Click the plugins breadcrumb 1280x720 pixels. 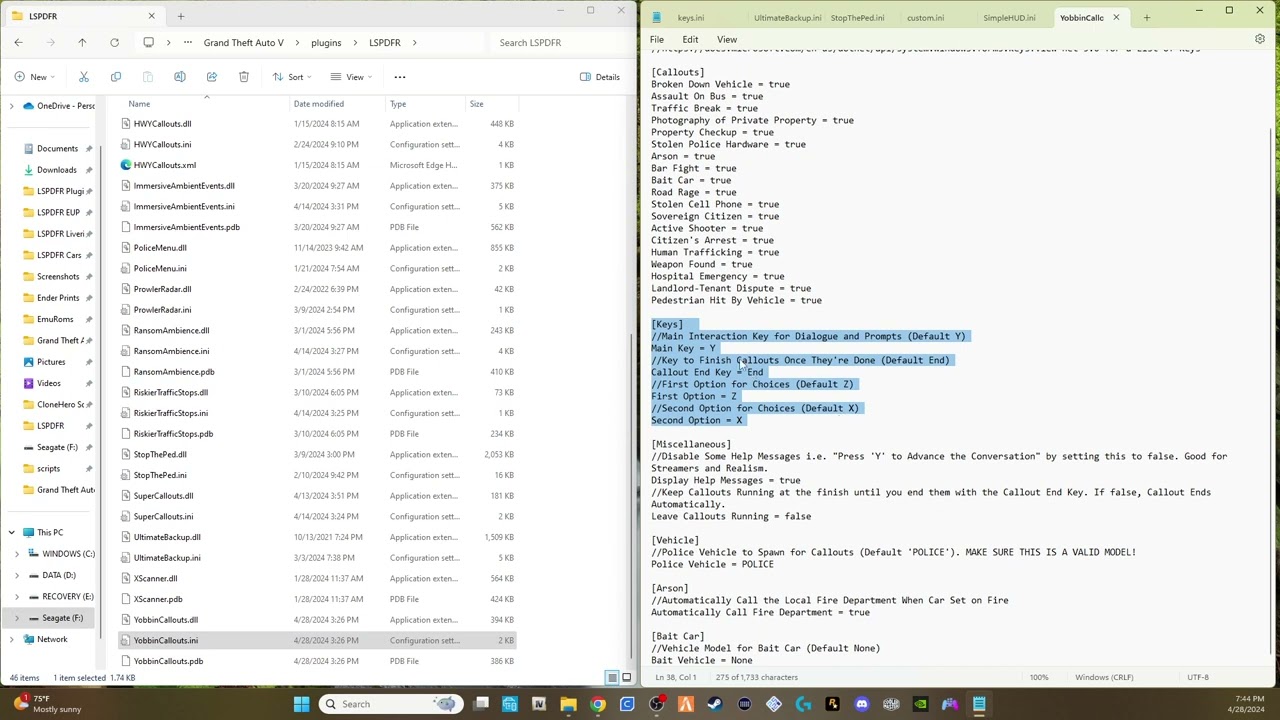326,43
